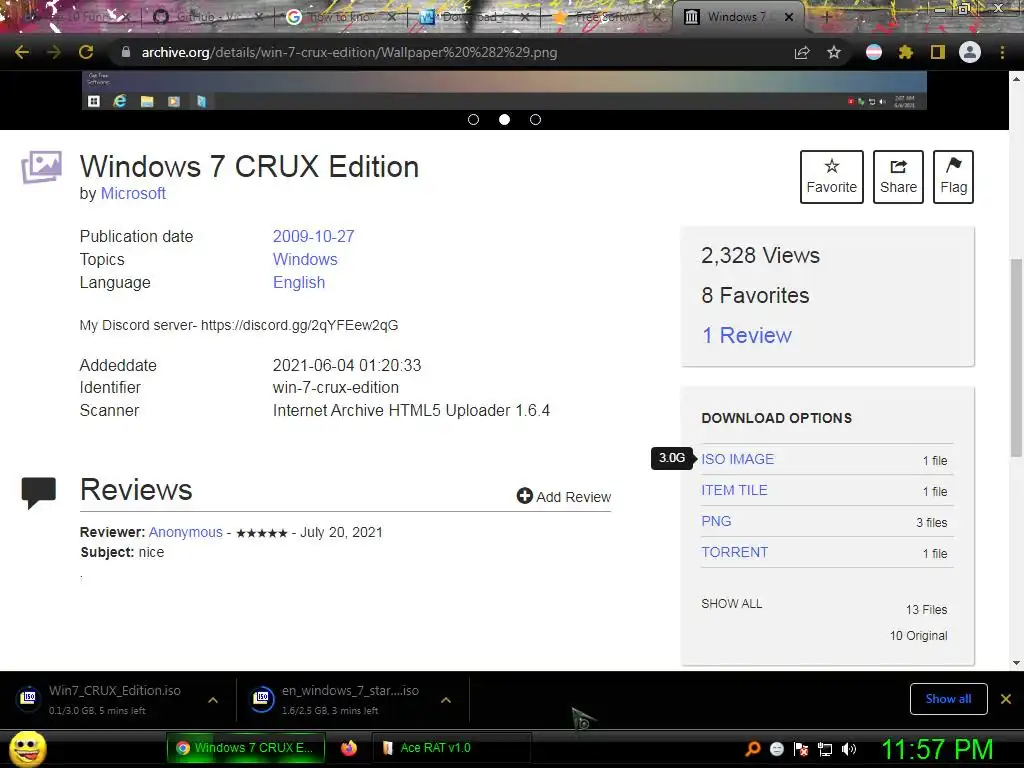Open Start menu with the smiley face button
The image size is (1024, 768).
click(x=27, y=748)
